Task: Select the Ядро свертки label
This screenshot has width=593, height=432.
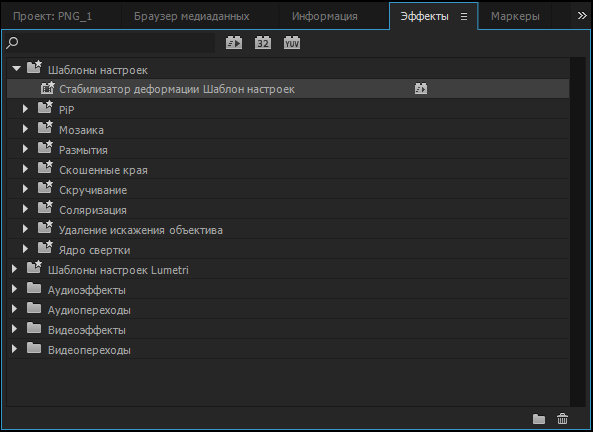Action: coord(95,250)
